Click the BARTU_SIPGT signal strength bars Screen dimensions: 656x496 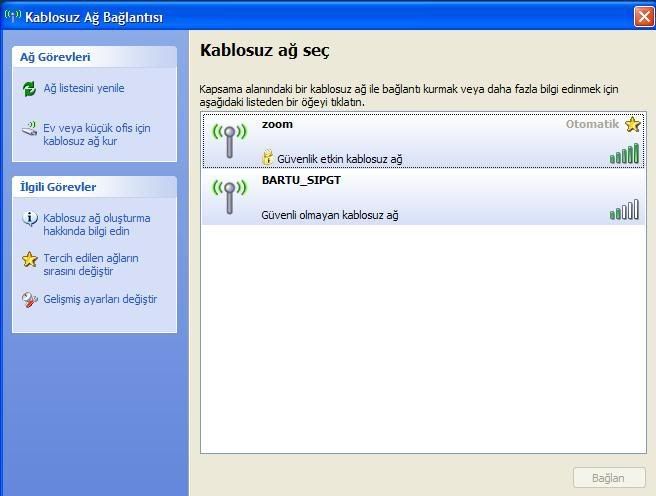coord(624,210)
